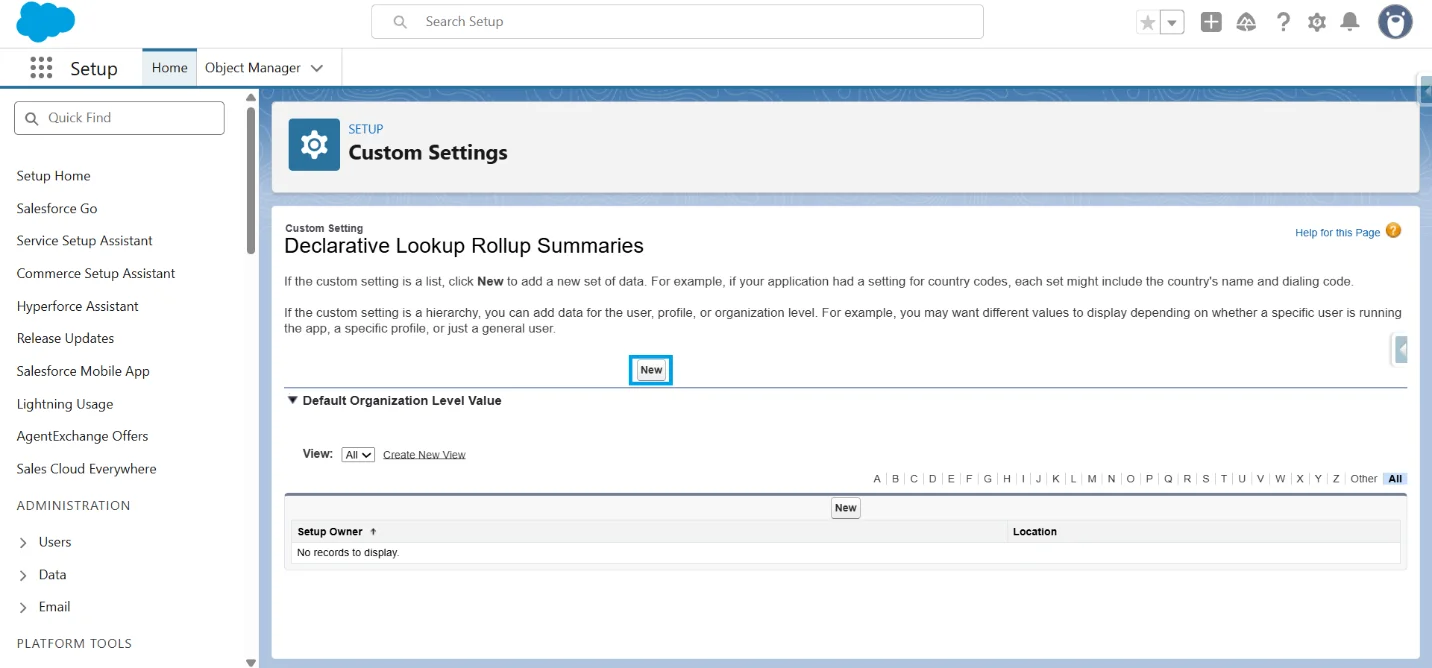Open Release Updates

pyautogui.click(x=65, y=338)
